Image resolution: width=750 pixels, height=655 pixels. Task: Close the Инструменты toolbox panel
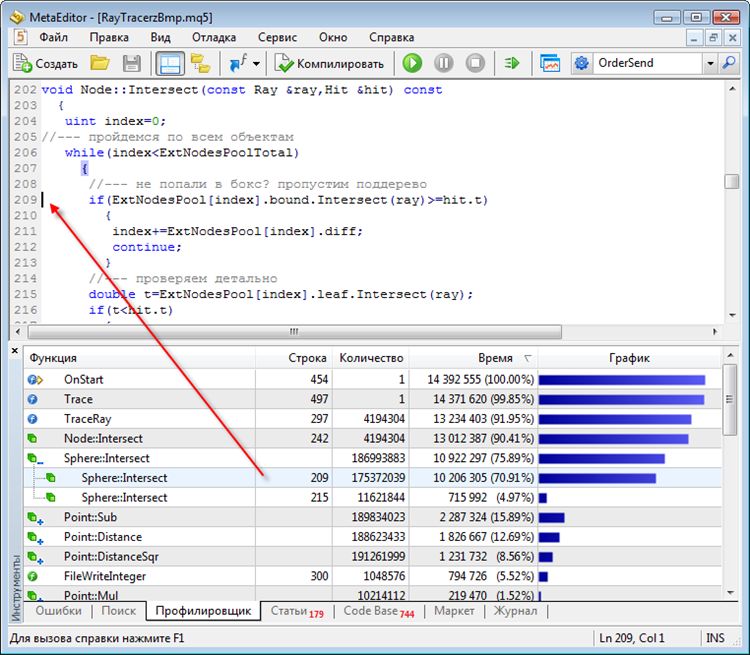tap(15, 351)
